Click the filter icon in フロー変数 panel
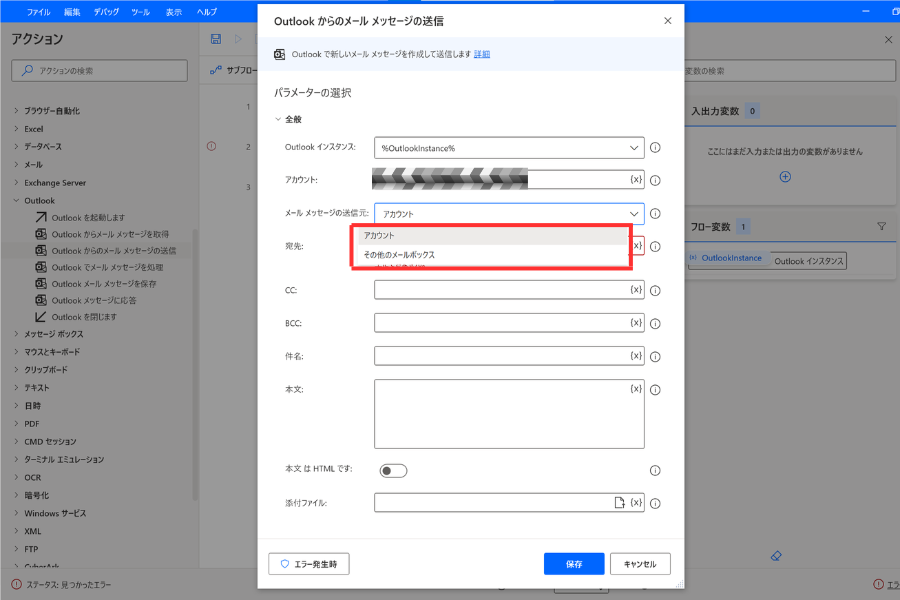900x600 pixels. tap(882, 226)
